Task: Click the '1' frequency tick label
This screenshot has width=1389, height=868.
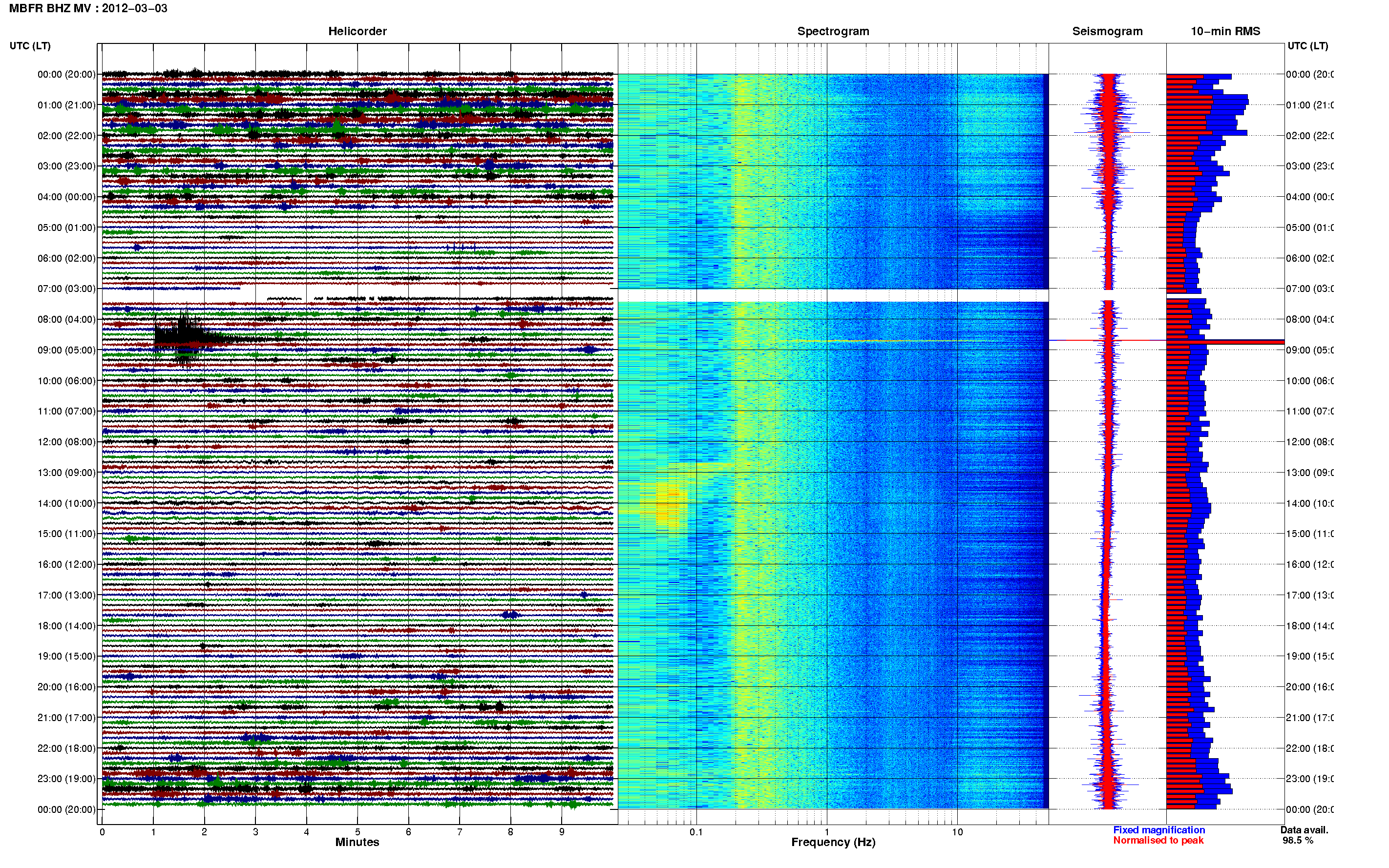Action: click(827, 832)
